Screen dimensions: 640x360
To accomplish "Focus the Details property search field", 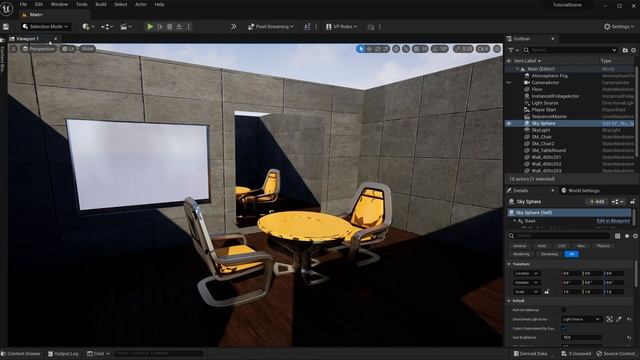I will pos(560,236).
